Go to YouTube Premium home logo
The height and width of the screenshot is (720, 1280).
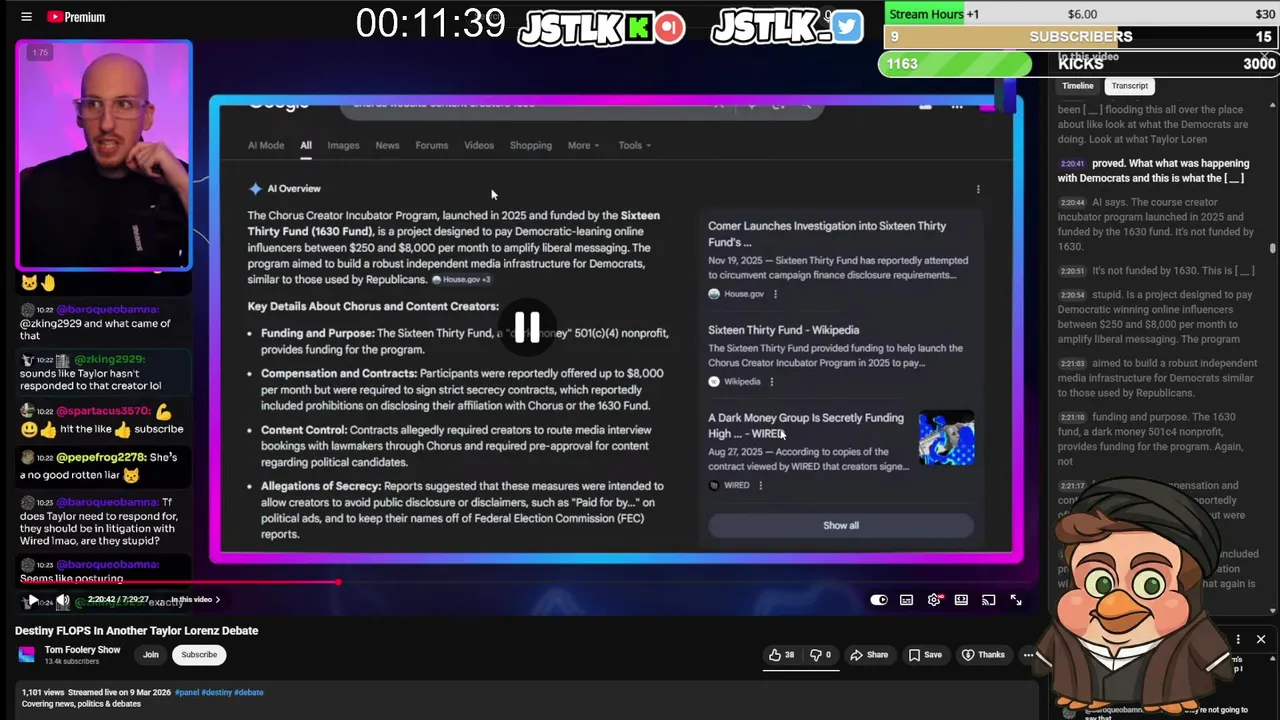coord(76,17)
